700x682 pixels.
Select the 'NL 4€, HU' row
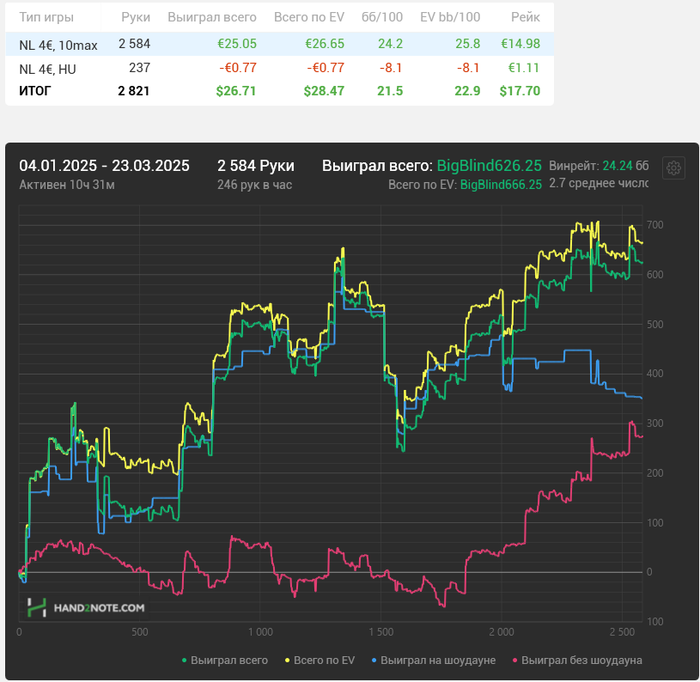point(279,68)
